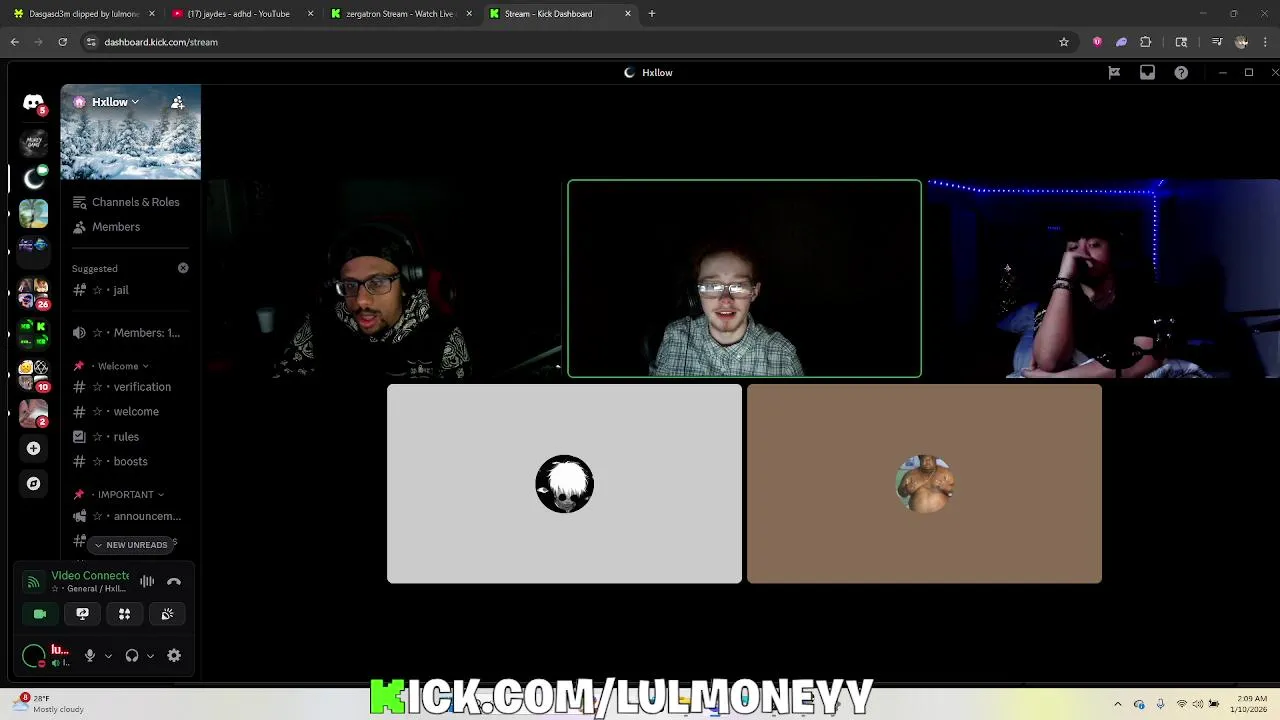This screenshot has height=720, width=1280.
Task: Open the boosts channel
Action: point(128,462)
